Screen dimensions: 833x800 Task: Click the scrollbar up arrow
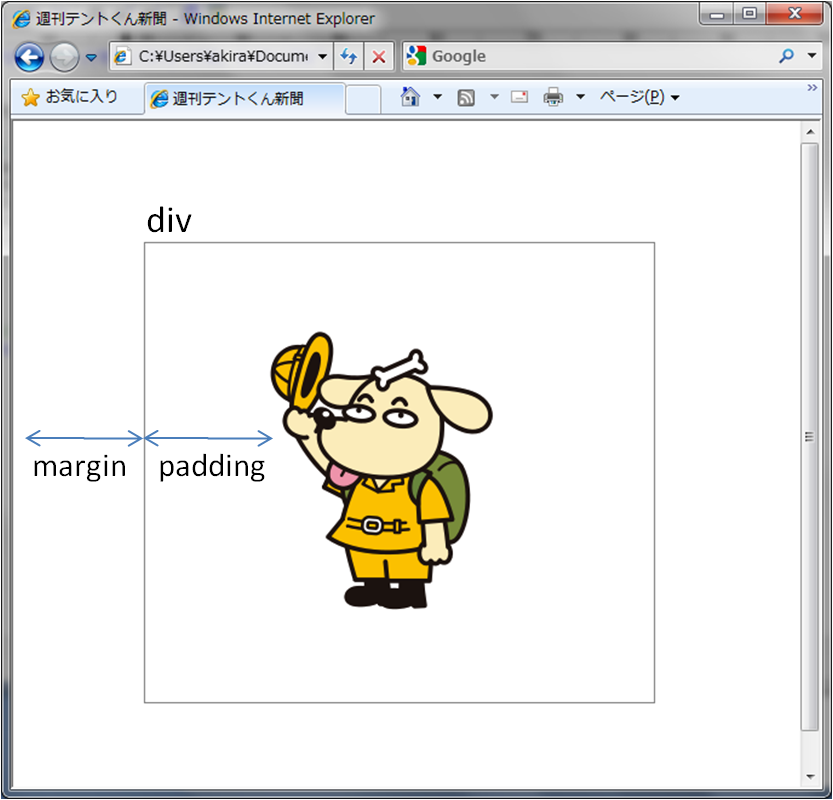coord(810,132)
